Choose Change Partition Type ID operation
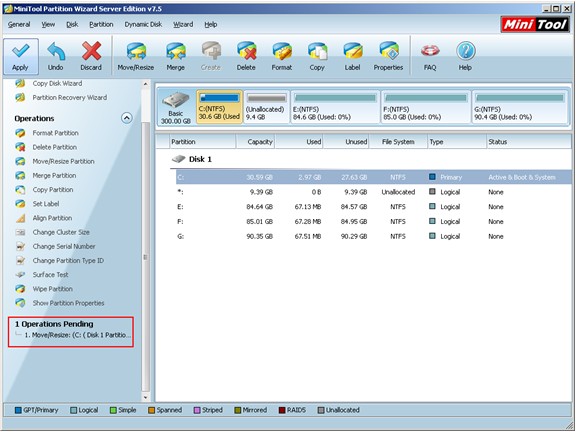 [x=60, y=261]
